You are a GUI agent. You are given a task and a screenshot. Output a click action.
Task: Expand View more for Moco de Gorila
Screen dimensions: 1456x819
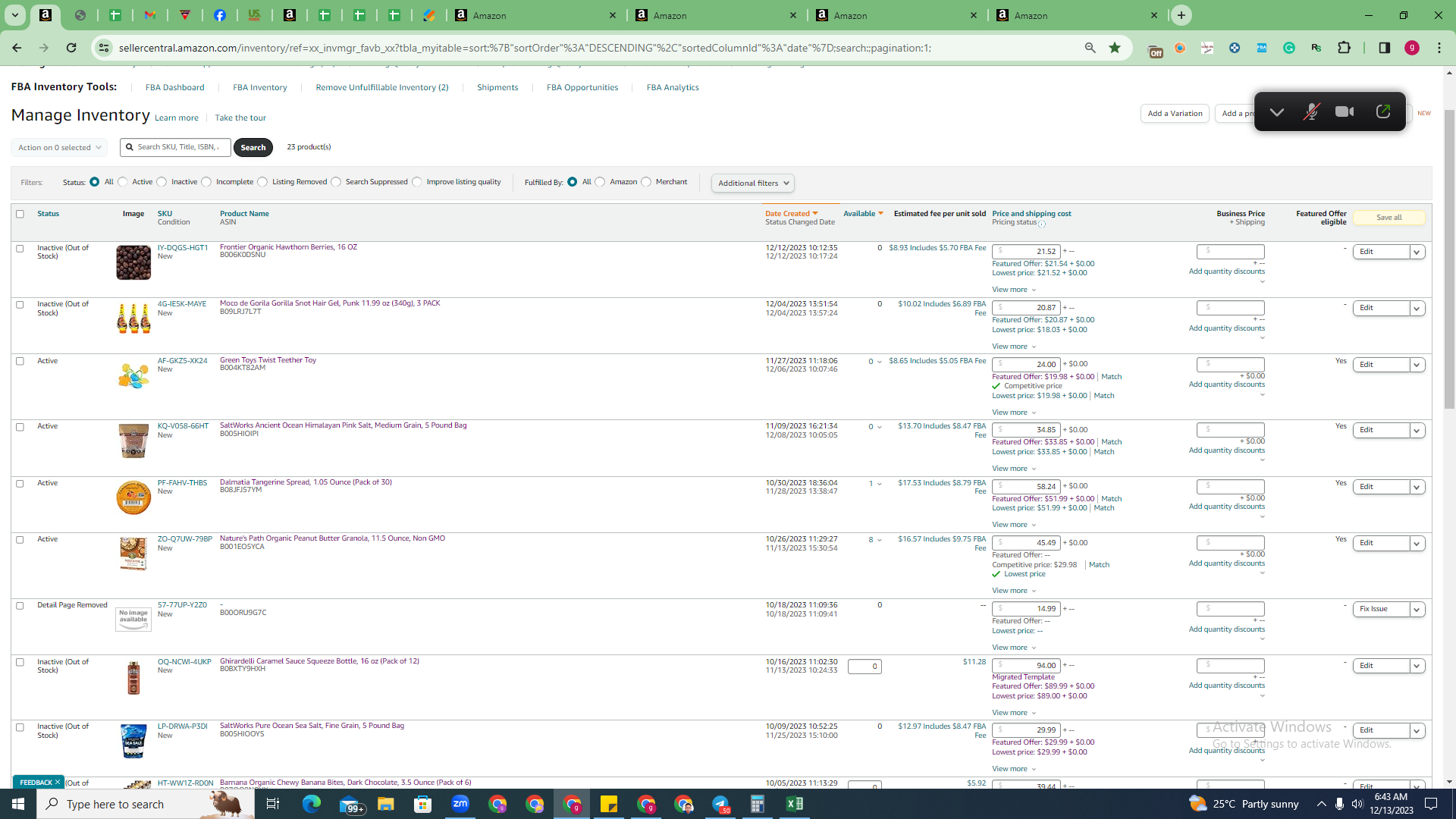1014,347
